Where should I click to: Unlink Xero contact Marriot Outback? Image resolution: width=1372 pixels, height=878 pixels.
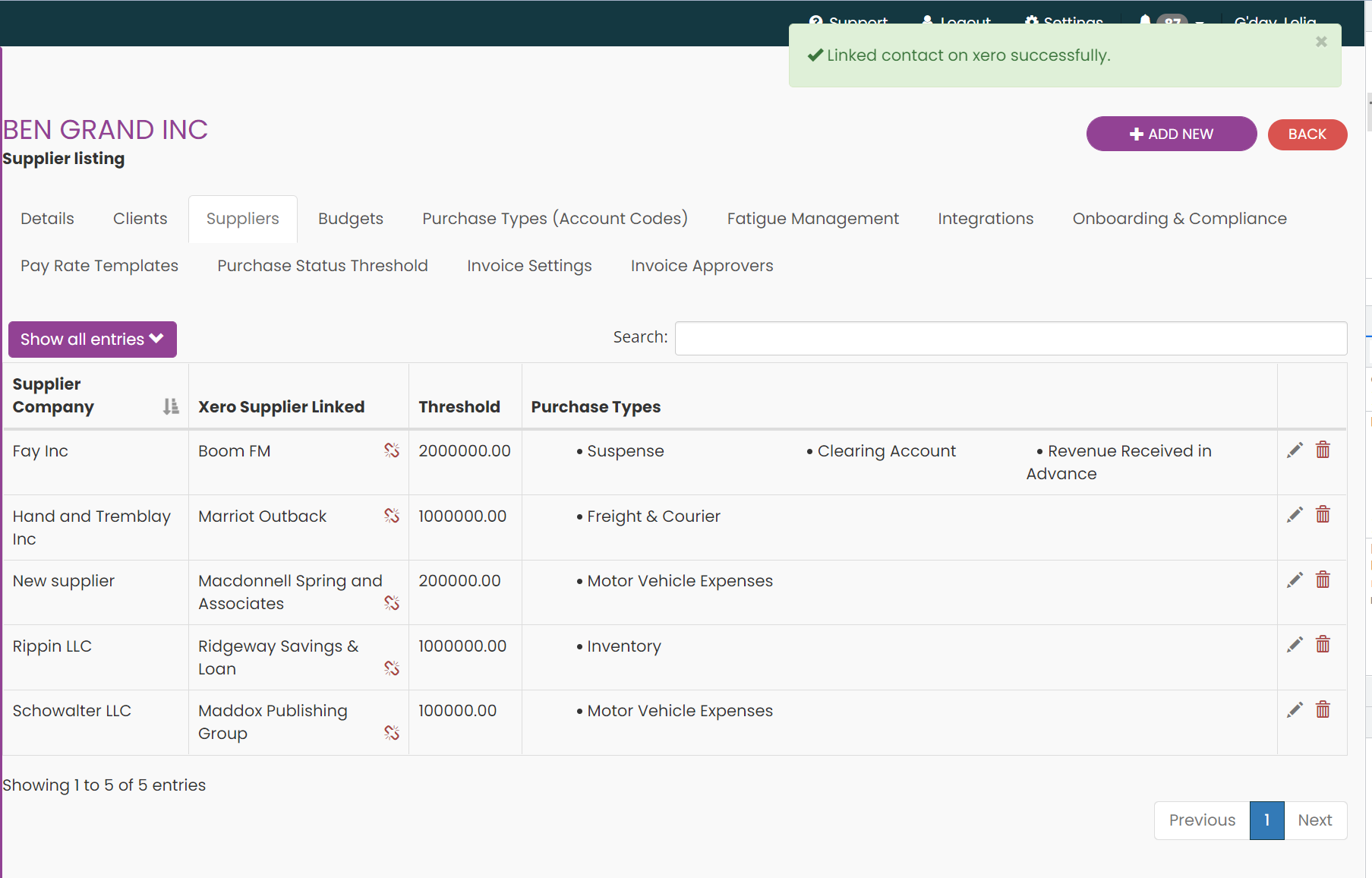click(392, 516)
